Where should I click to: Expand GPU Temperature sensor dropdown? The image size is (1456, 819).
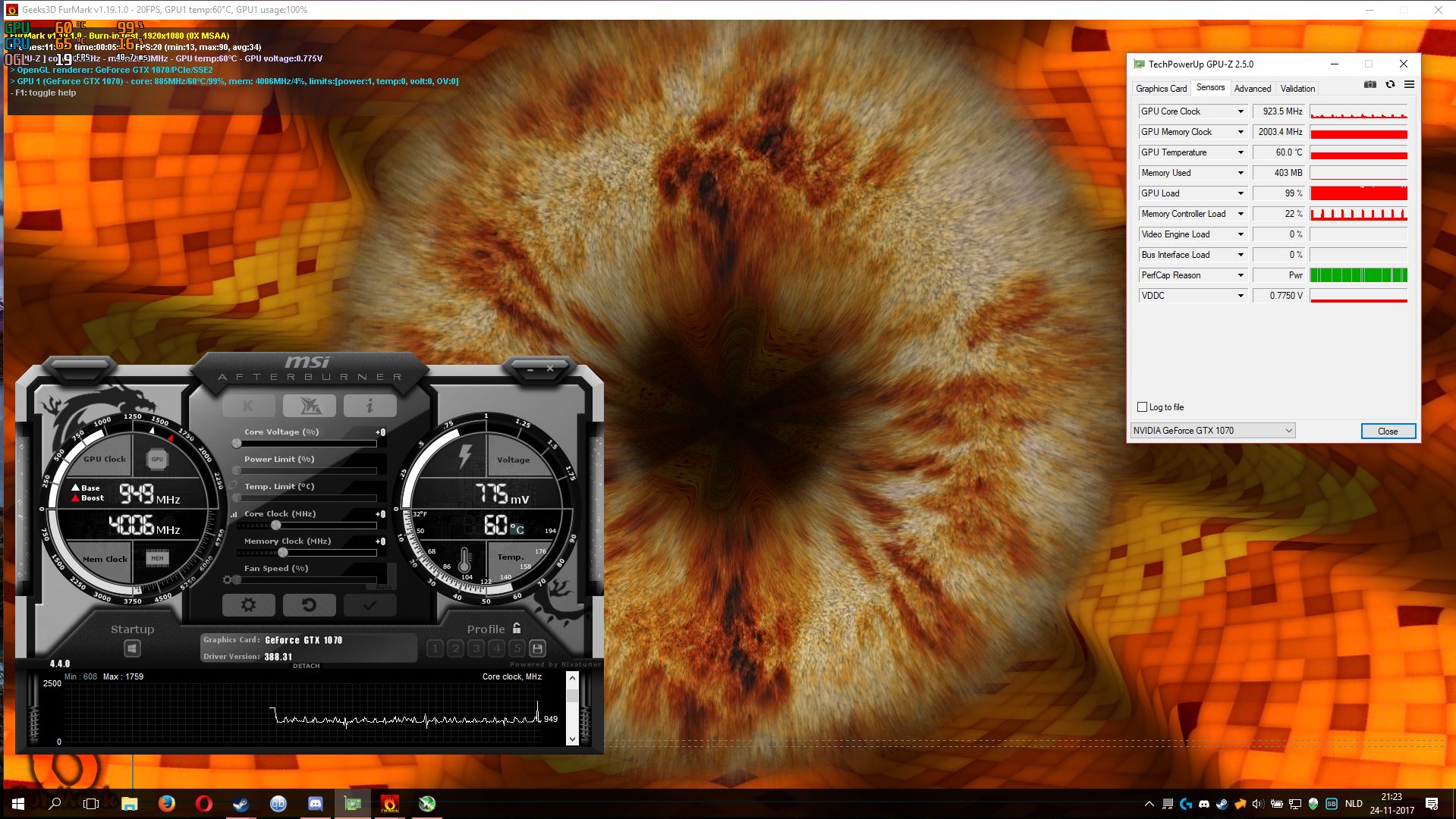tap(1241, 152)
